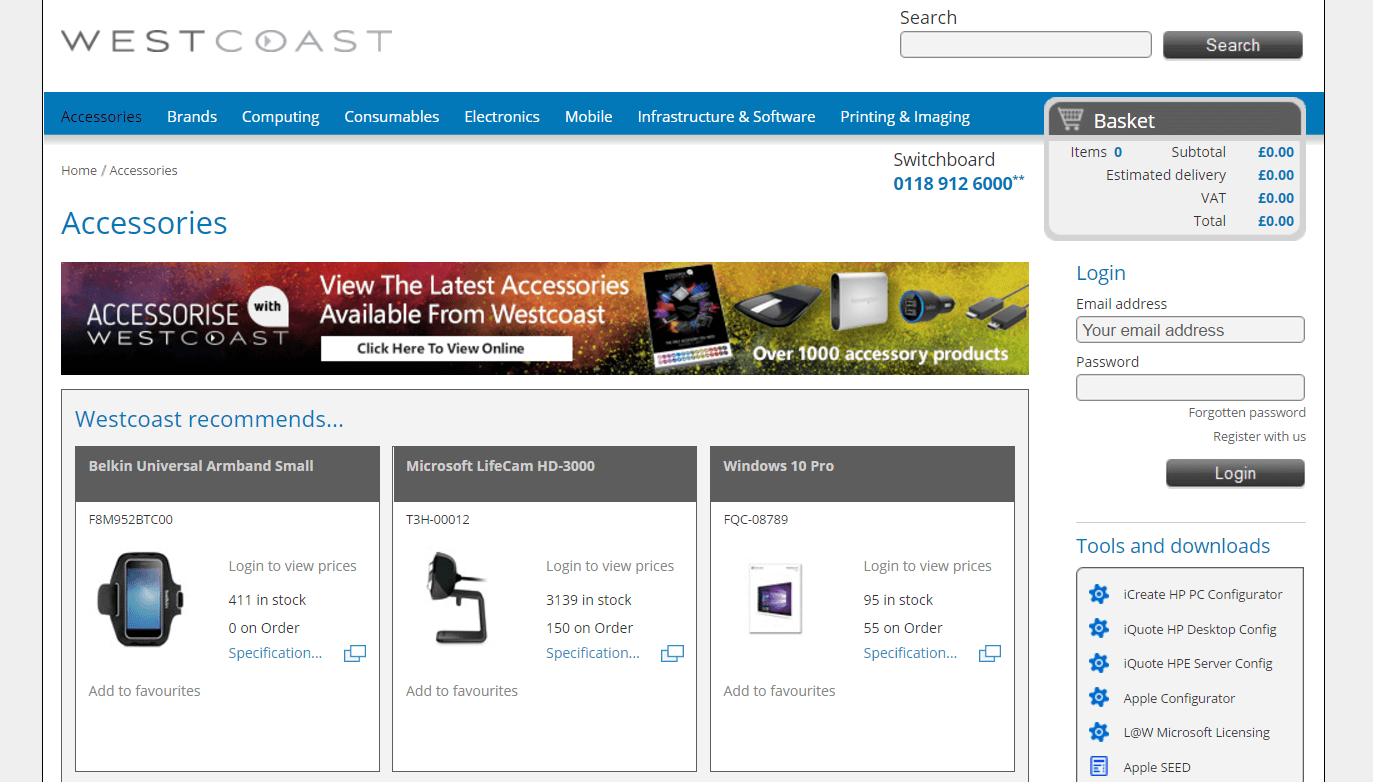1373x782 pixels.
Task: Click the Forgotten password link
Action: coord(1247,412)
